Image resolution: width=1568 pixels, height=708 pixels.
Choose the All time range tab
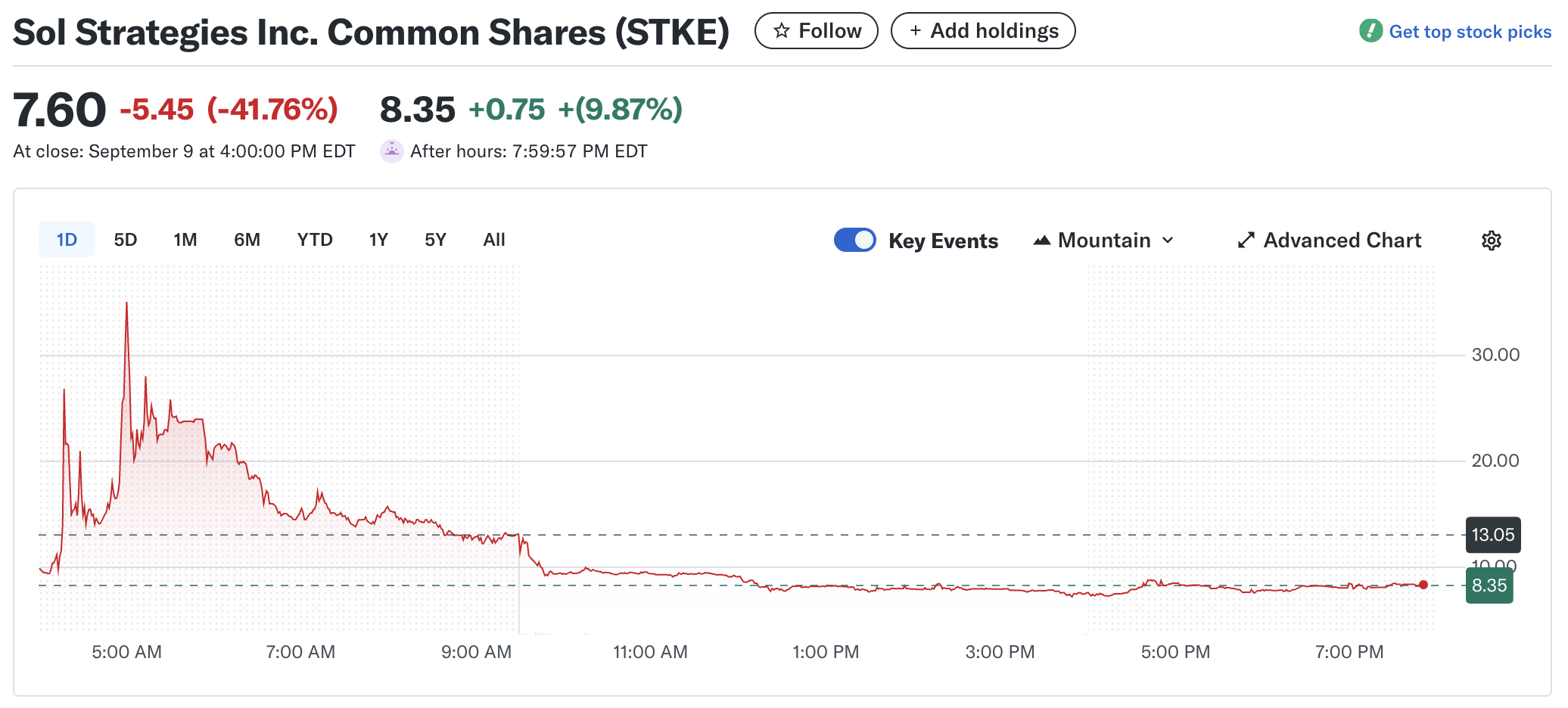point(494,240)
